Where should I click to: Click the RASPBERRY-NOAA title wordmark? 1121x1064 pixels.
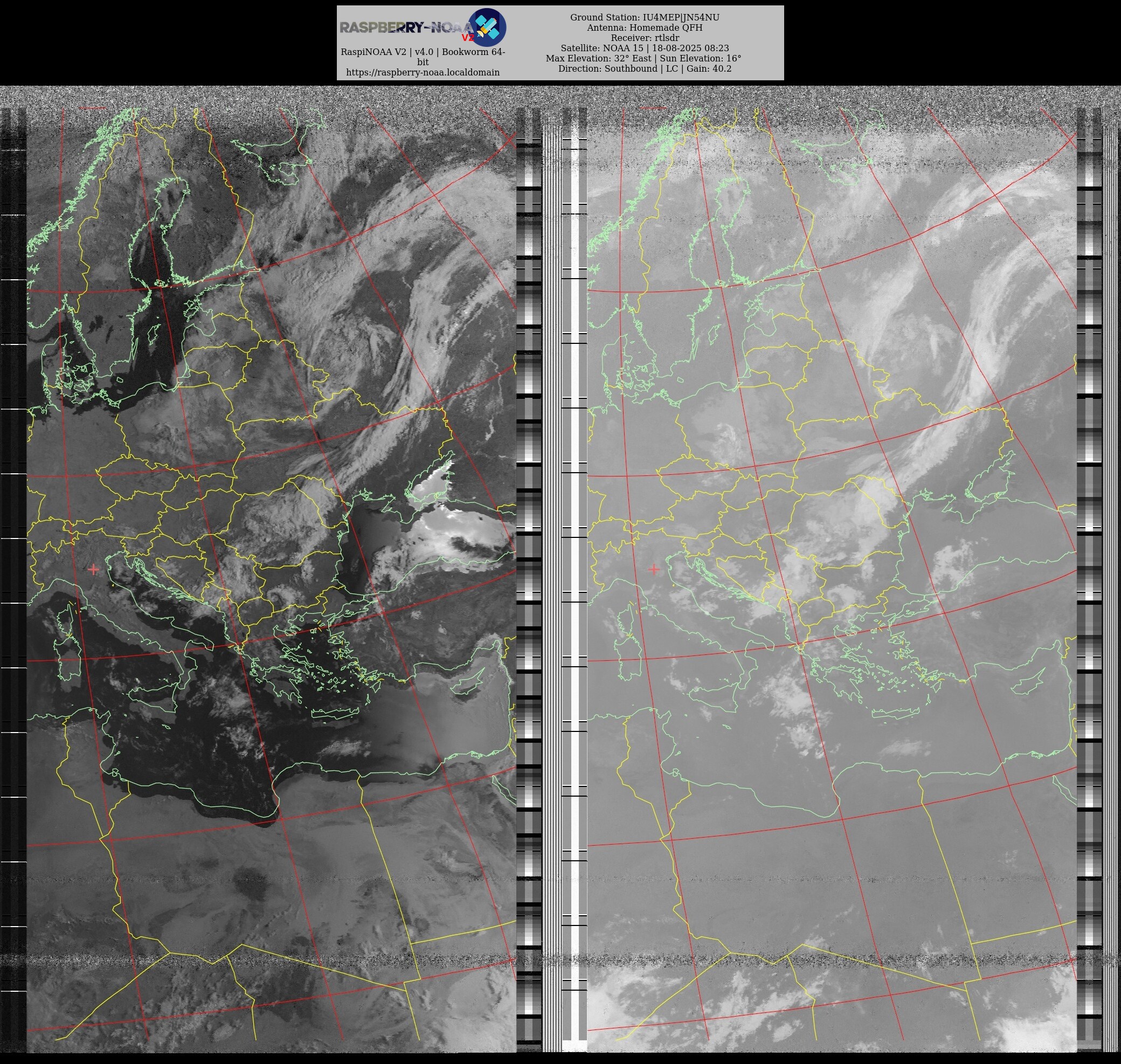405,28
